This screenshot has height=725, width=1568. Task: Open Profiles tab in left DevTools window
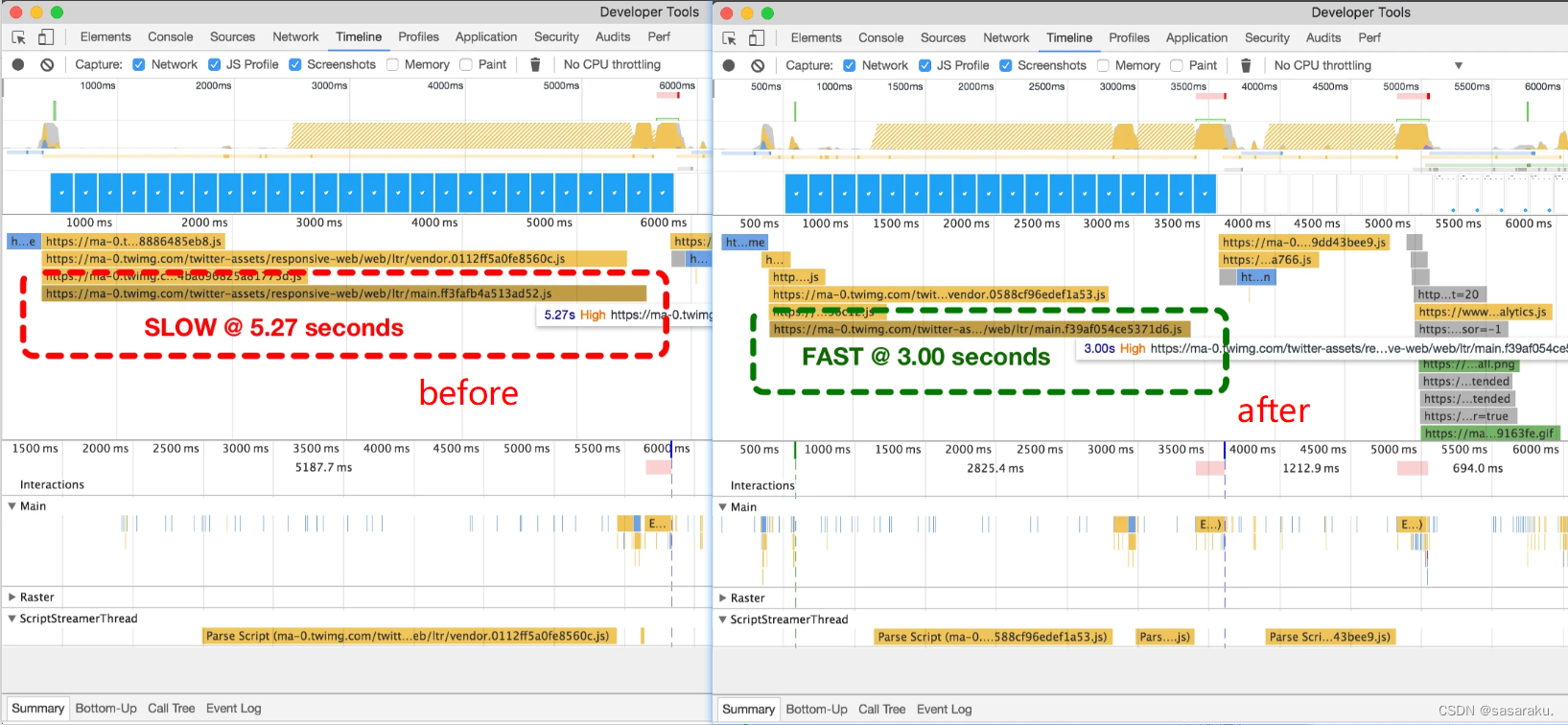(418, 36)
